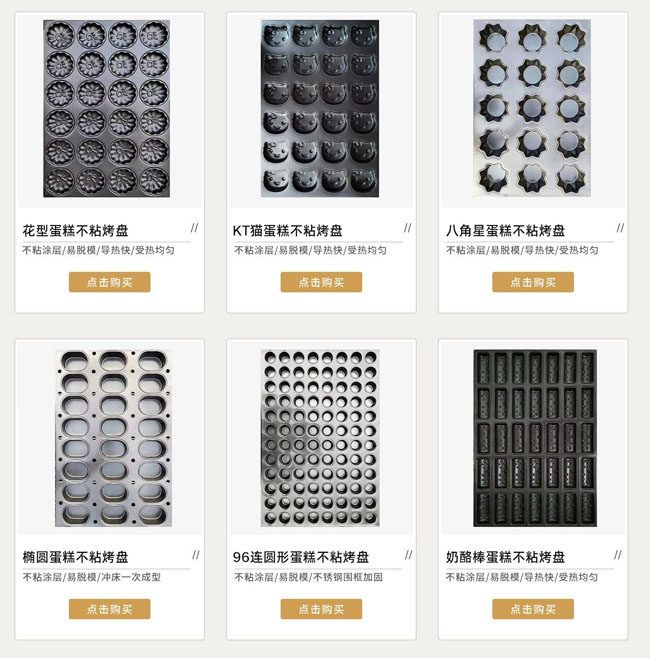Open the 花型蛋糕不粘烤盘 product title
The image size is (650, 658).
coord(76,230)
